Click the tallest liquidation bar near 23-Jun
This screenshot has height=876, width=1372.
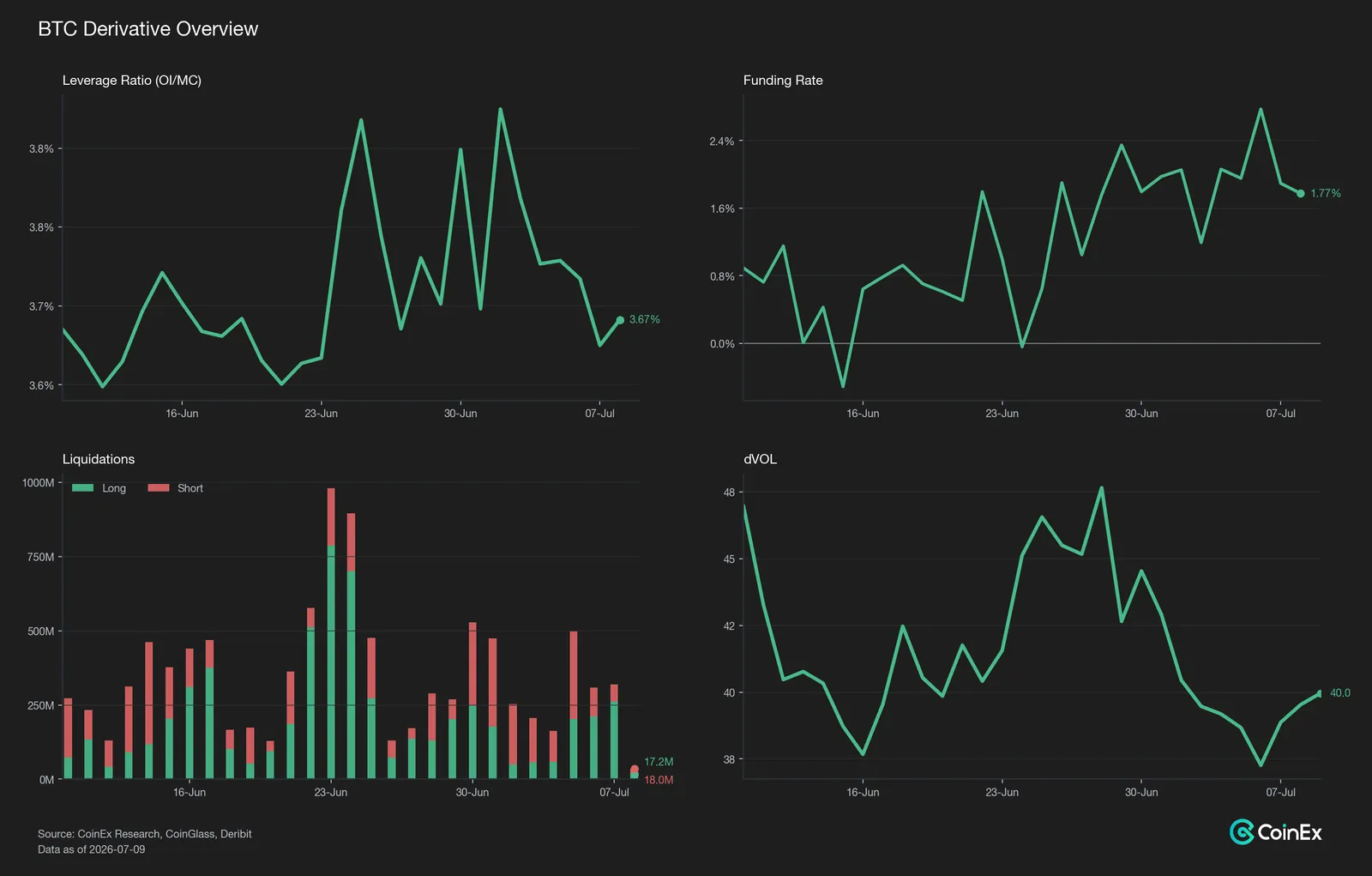[331, 633]
